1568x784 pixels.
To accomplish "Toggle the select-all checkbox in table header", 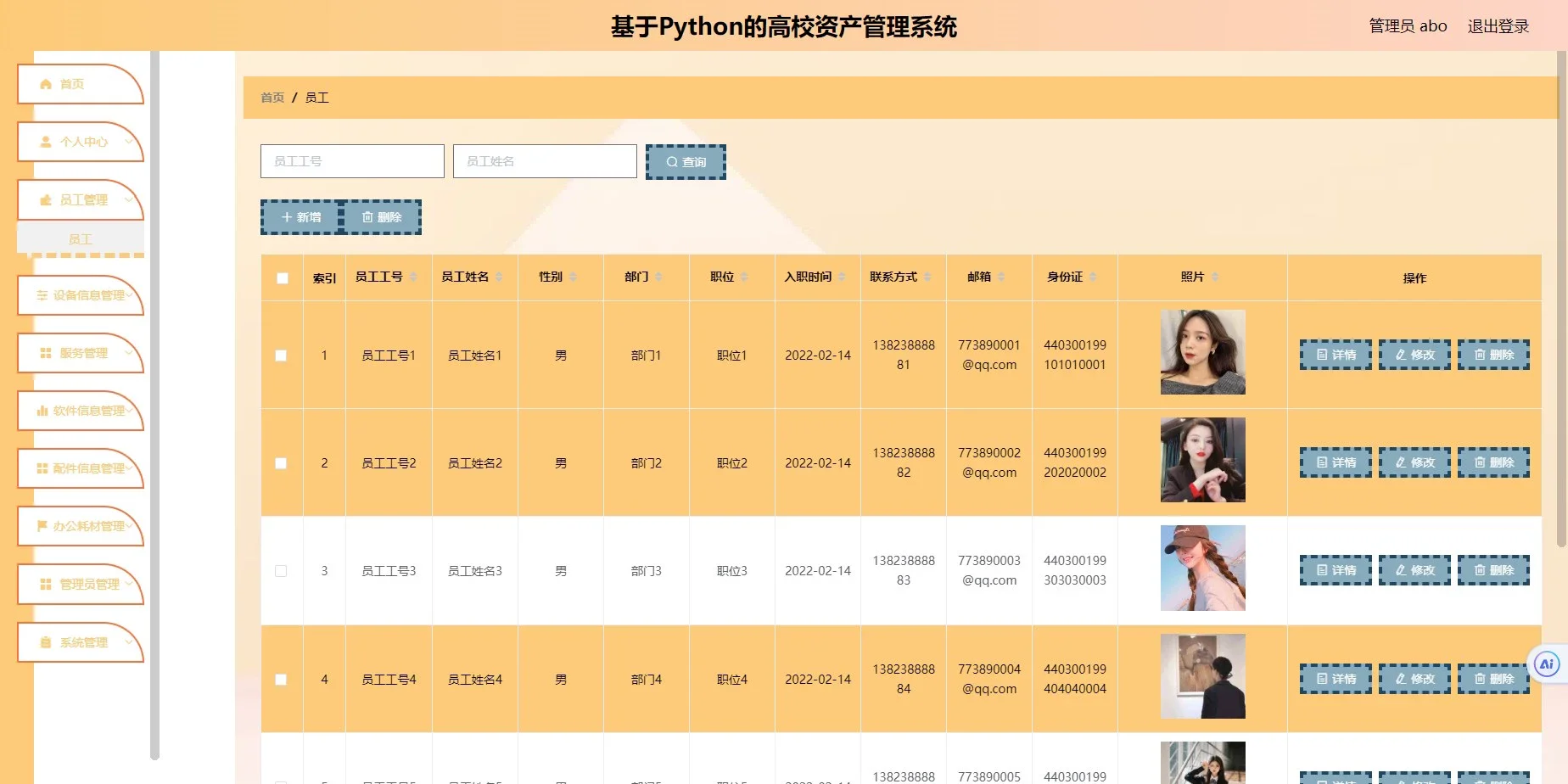I will click(281, 277).
